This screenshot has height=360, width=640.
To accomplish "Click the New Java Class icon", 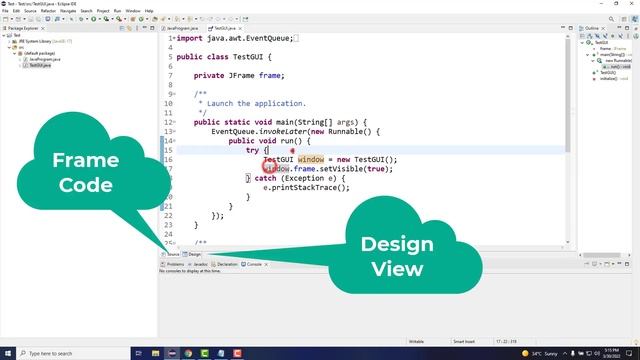I will [x=141, y=19].
